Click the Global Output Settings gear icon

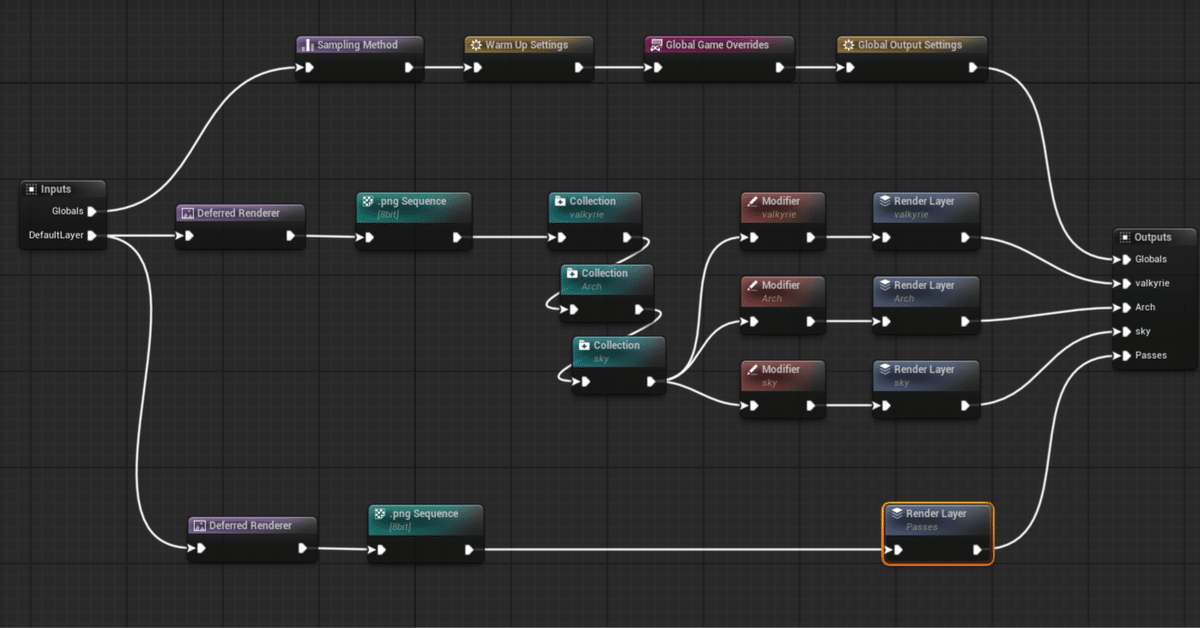(x=848, y=45)
